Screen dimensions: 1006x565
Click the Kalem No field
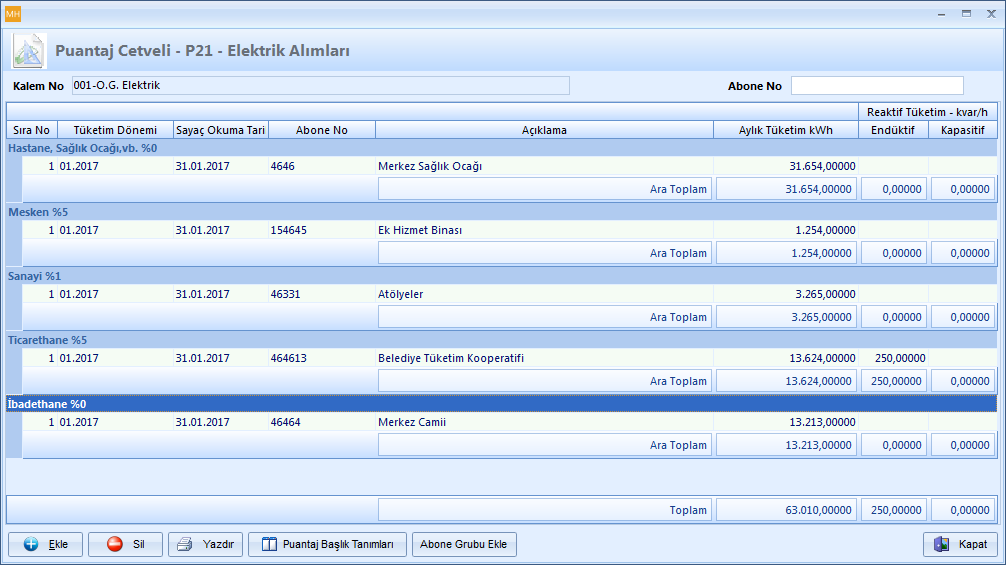(x=320, y=86)
